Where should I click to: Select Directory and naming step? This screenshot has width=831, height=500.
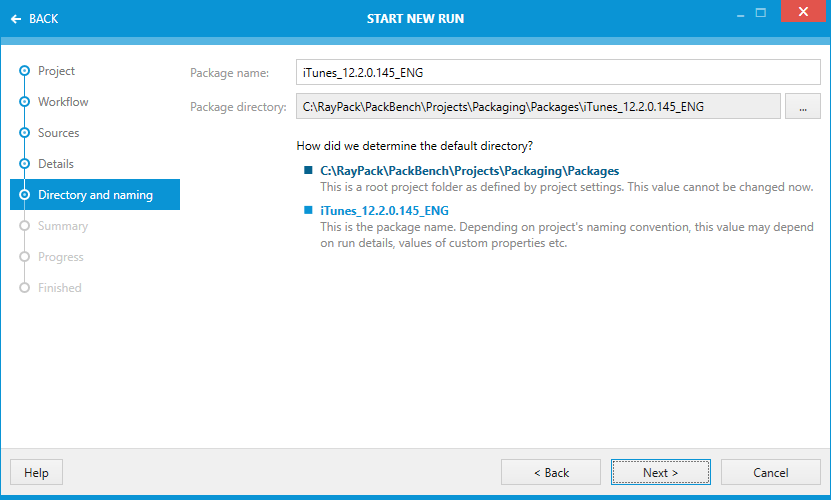[x=95, y=195]
